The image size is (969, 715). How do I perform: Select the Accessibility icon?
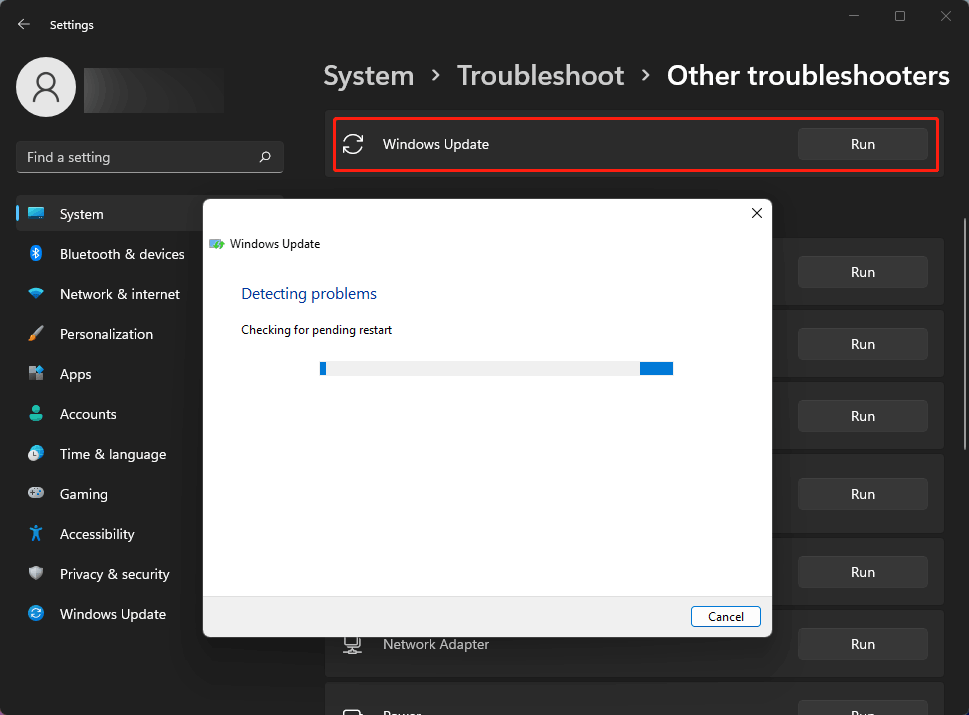pos(37,534)
